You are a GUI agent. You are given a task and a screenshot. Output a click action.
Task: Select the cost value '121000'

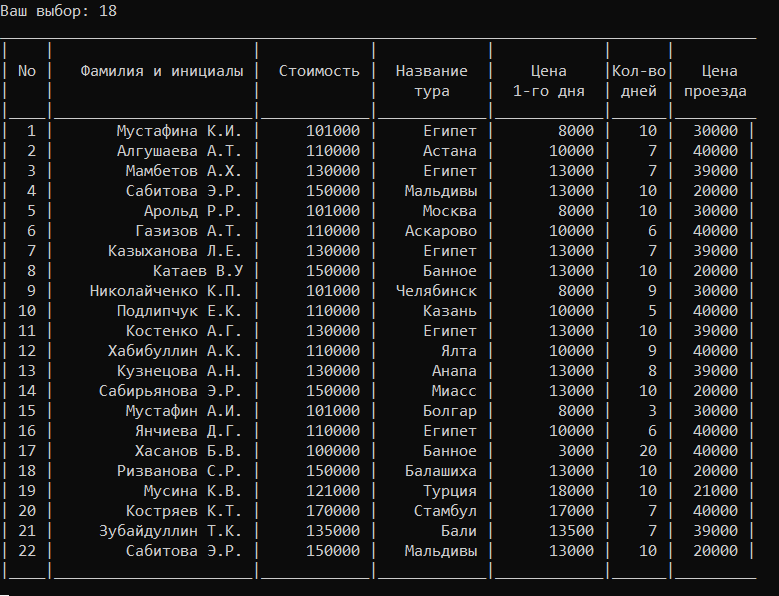click(333, 491)
